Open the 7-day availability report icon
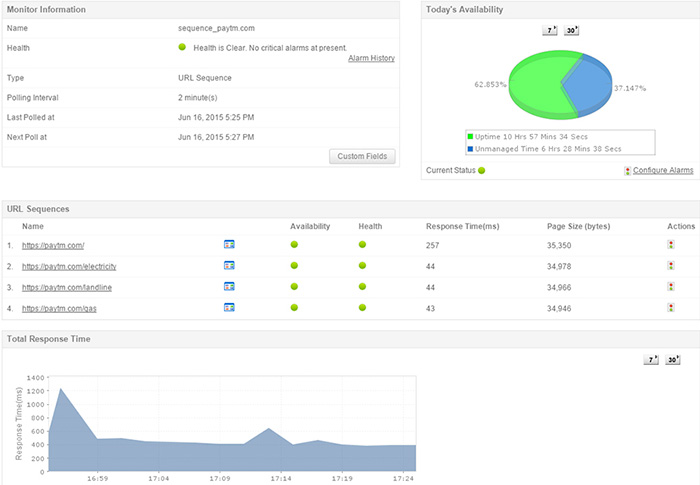This screenshot has width=700, height=485. [x=550, y=30]
